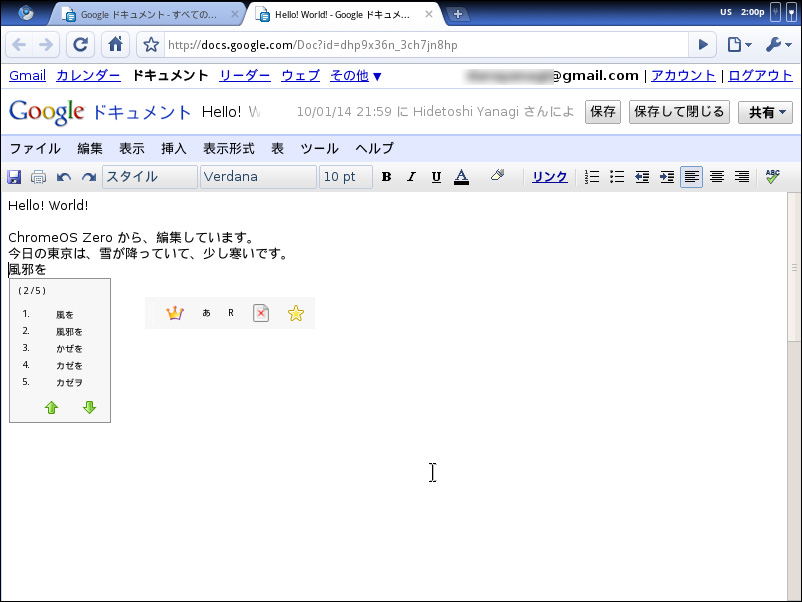Open the 挿入 (Insert) menu
This screenshot has height=602, width=802.
[x=173, y=148]
